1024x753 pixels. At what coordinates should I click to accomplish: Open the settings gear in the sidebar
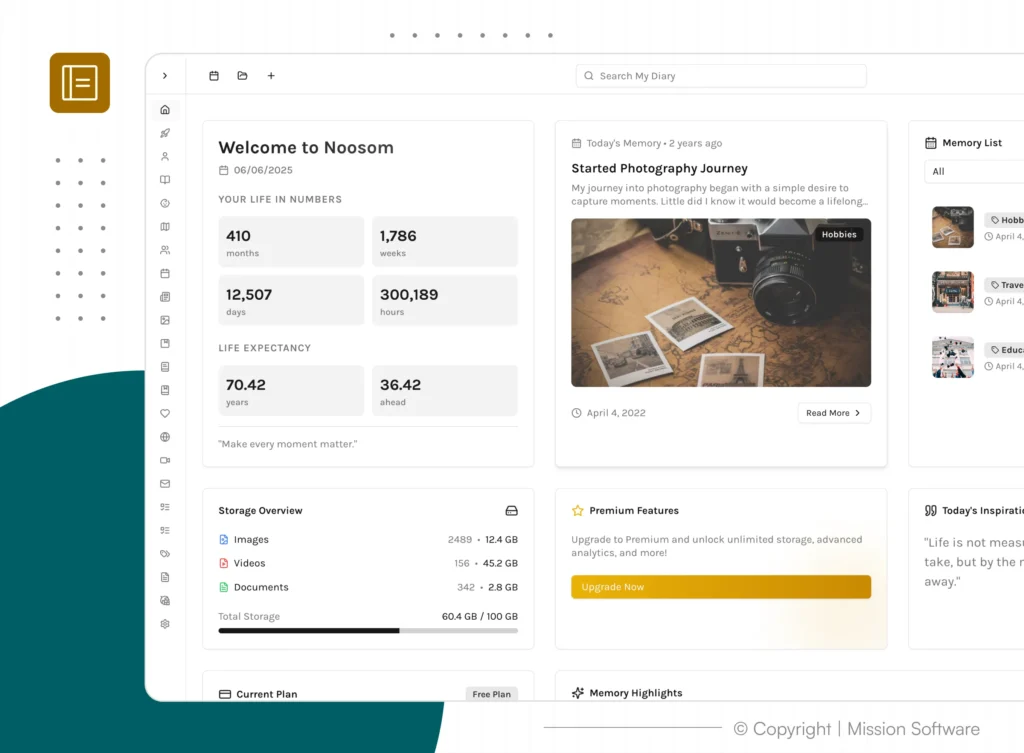point(165,624)
